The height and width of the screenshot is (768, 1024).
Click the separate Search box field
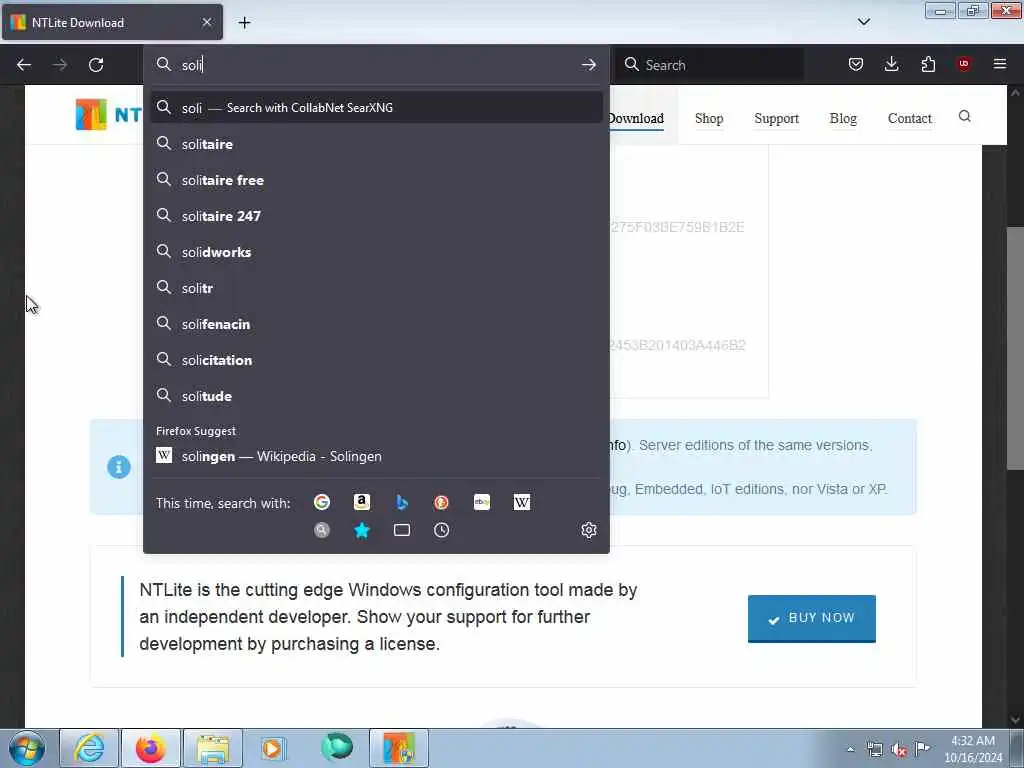[710, 65]
